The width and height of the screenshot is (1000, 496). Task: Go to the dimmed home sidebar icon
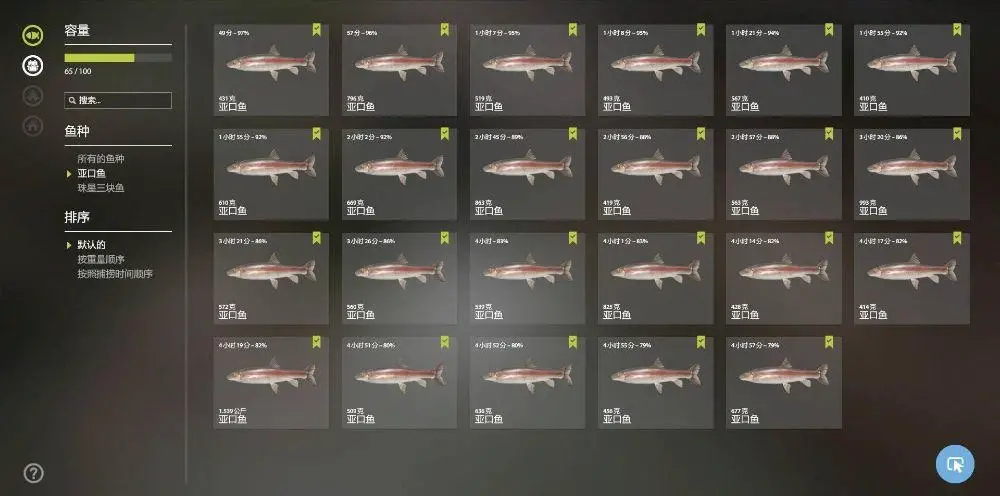coord(33,126)
